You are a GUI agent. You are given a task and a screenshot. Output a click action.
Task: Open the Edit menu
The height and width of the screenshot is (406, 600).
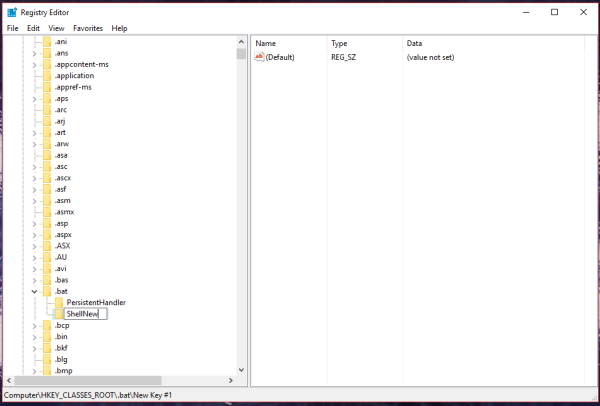(x=33, y=28)
